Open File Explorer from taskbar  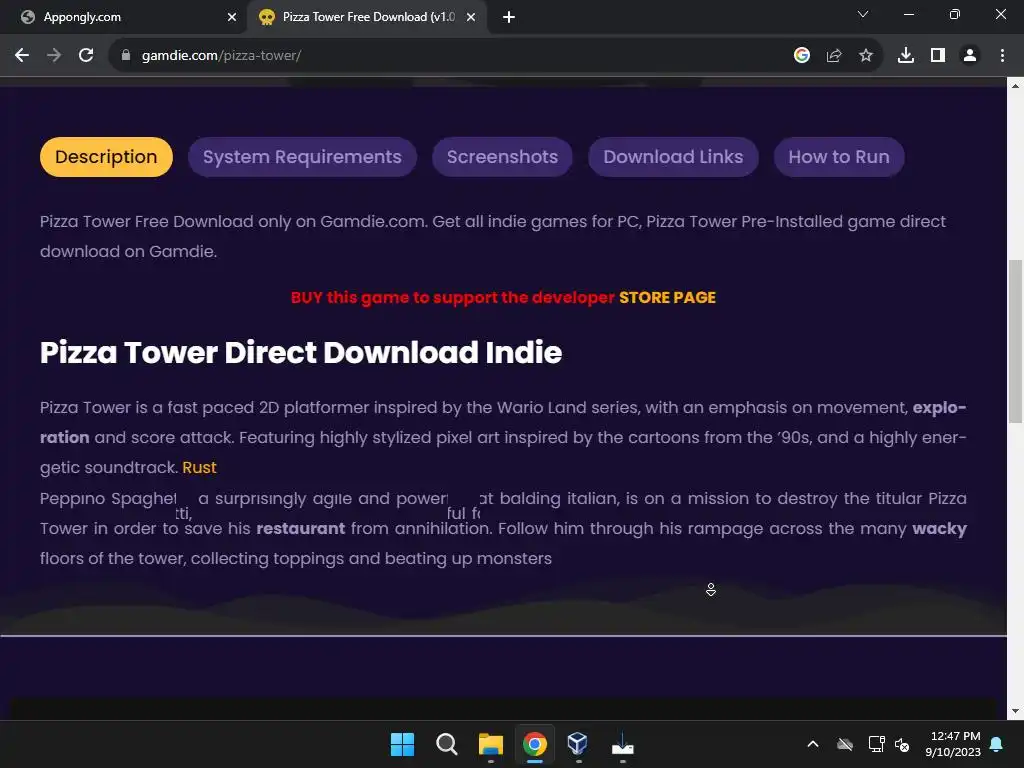coord(490,744)
